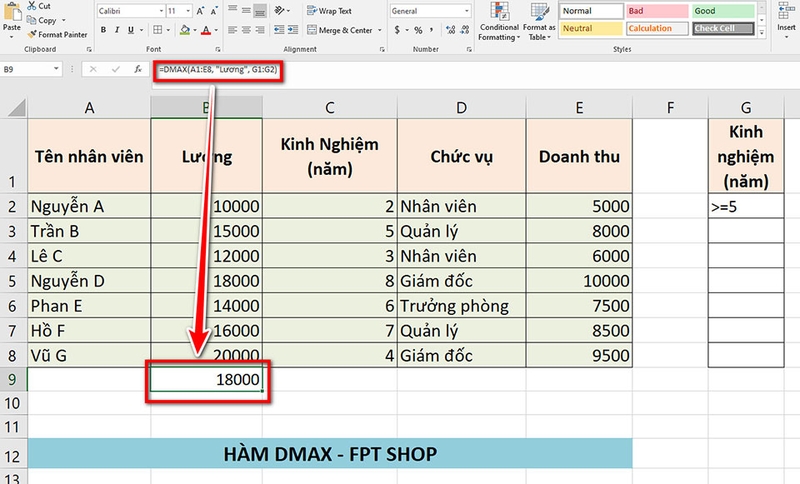Click Decrease Decimal icon
The image size is (800, 484).
pos(464,30)
